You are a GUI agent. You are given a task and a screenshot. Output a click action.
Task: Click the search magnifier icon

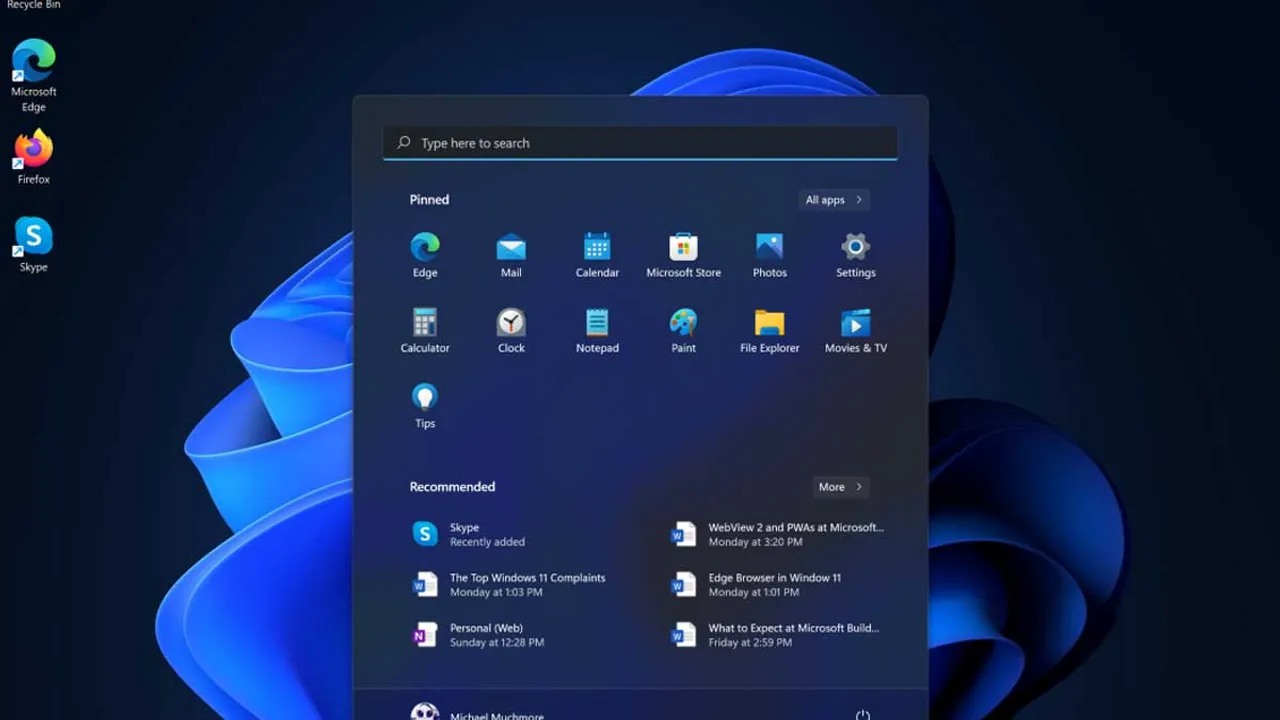404,143
